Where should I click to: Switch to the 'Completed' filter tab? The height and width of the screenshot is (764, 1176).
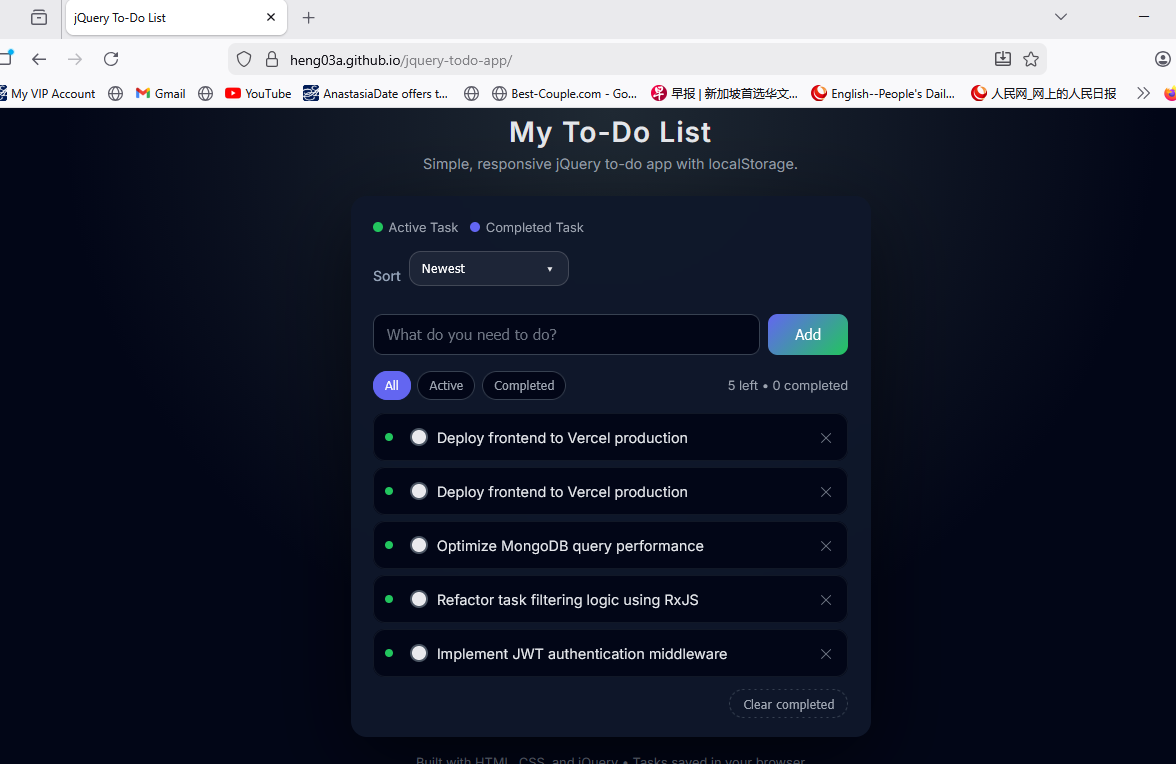tap(523, 385)
